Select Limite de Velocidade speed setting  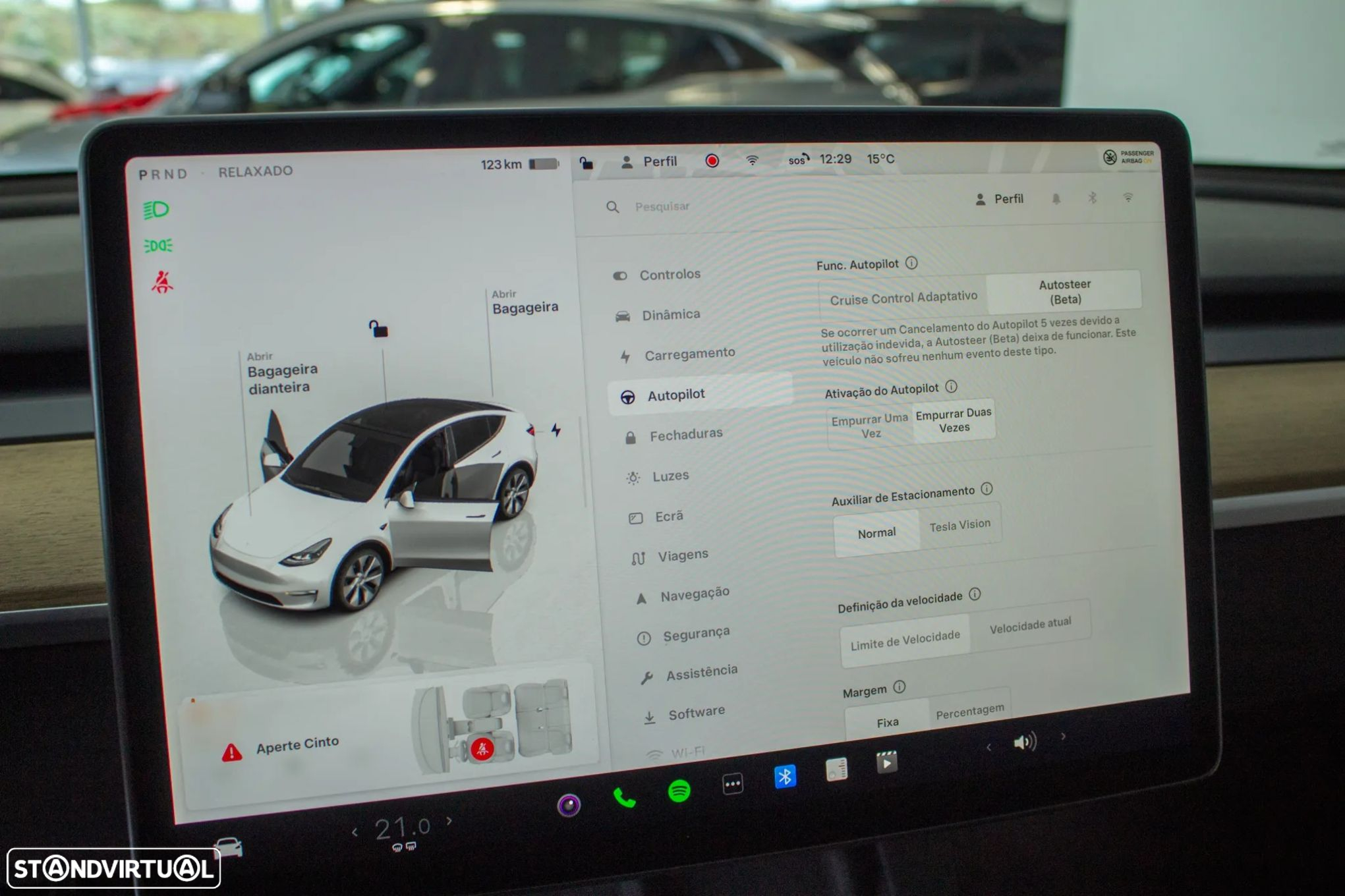(905, 640)
